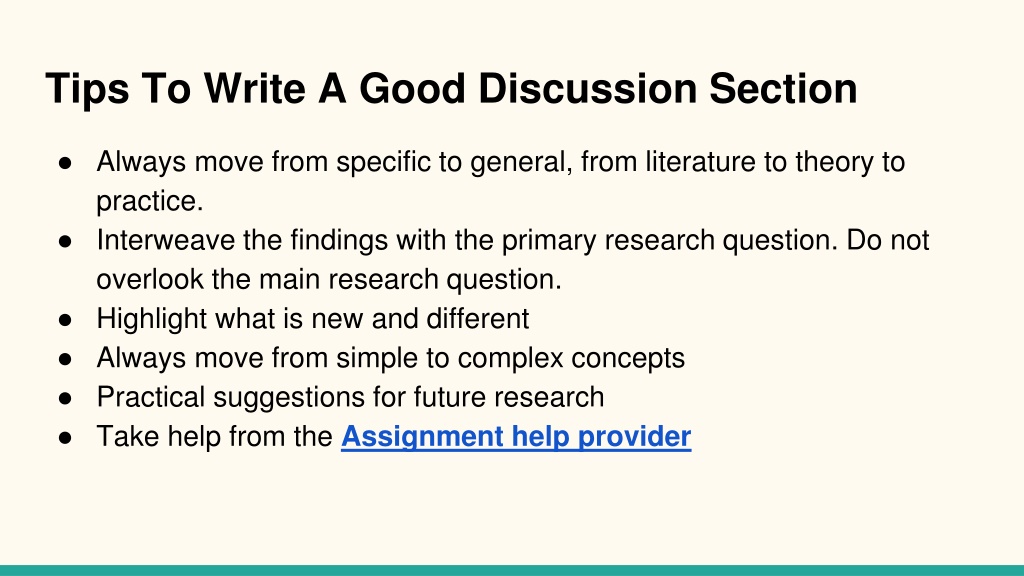Viewport: 1024px width, 576px height.
Task: Click the plain text "Take help from the"
Action: (x=214, y=436)
